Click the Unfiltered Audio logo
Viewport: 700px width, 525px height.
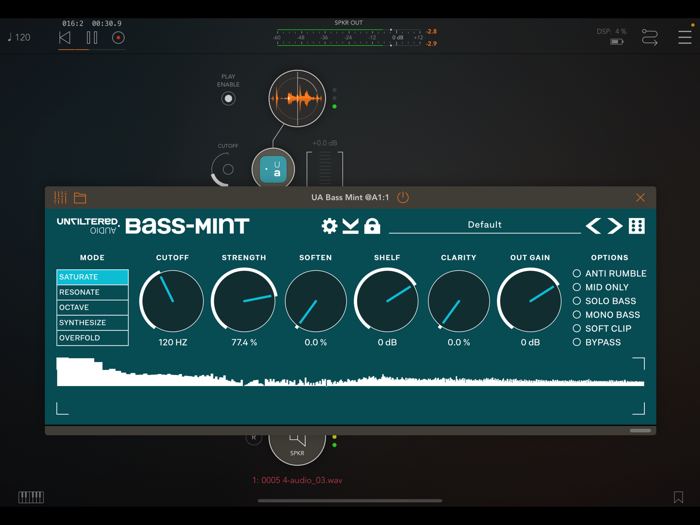coord(88,226)
